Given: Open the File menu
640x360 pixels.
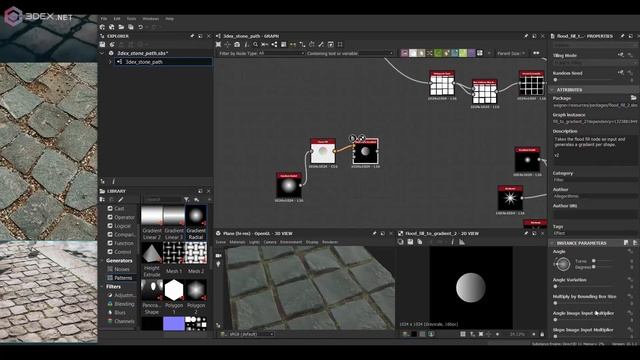Looking at the screenshot, I should click(104, 19).
